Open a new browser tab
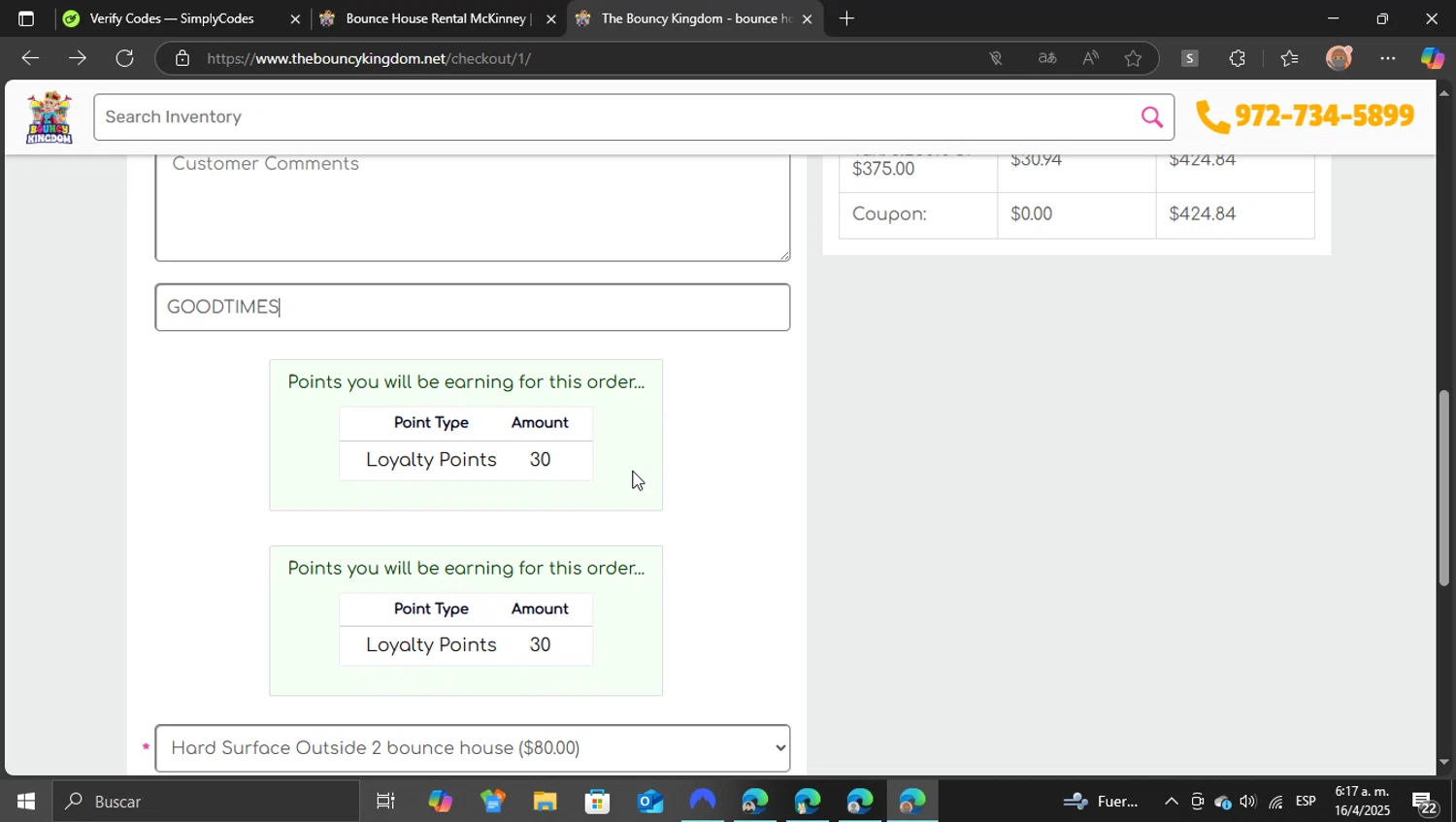This screenshot has height=822, width=1456. [x=846, y=18]
